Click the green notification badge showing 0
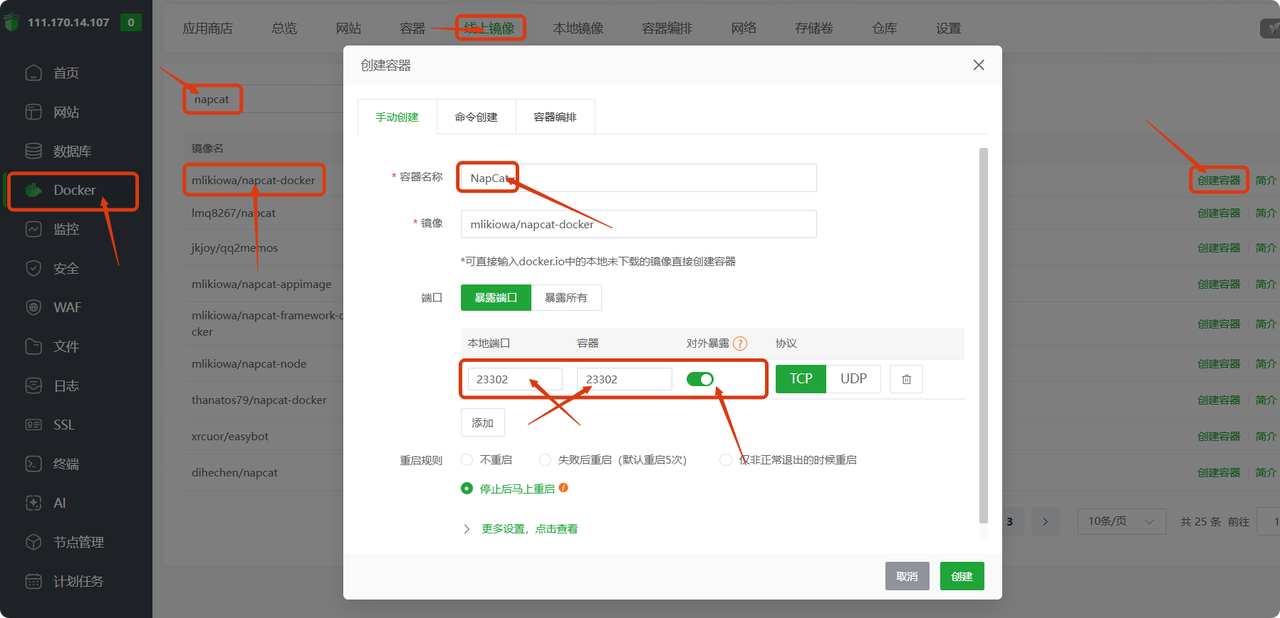Screen dimensions: 1280x618 130,22
